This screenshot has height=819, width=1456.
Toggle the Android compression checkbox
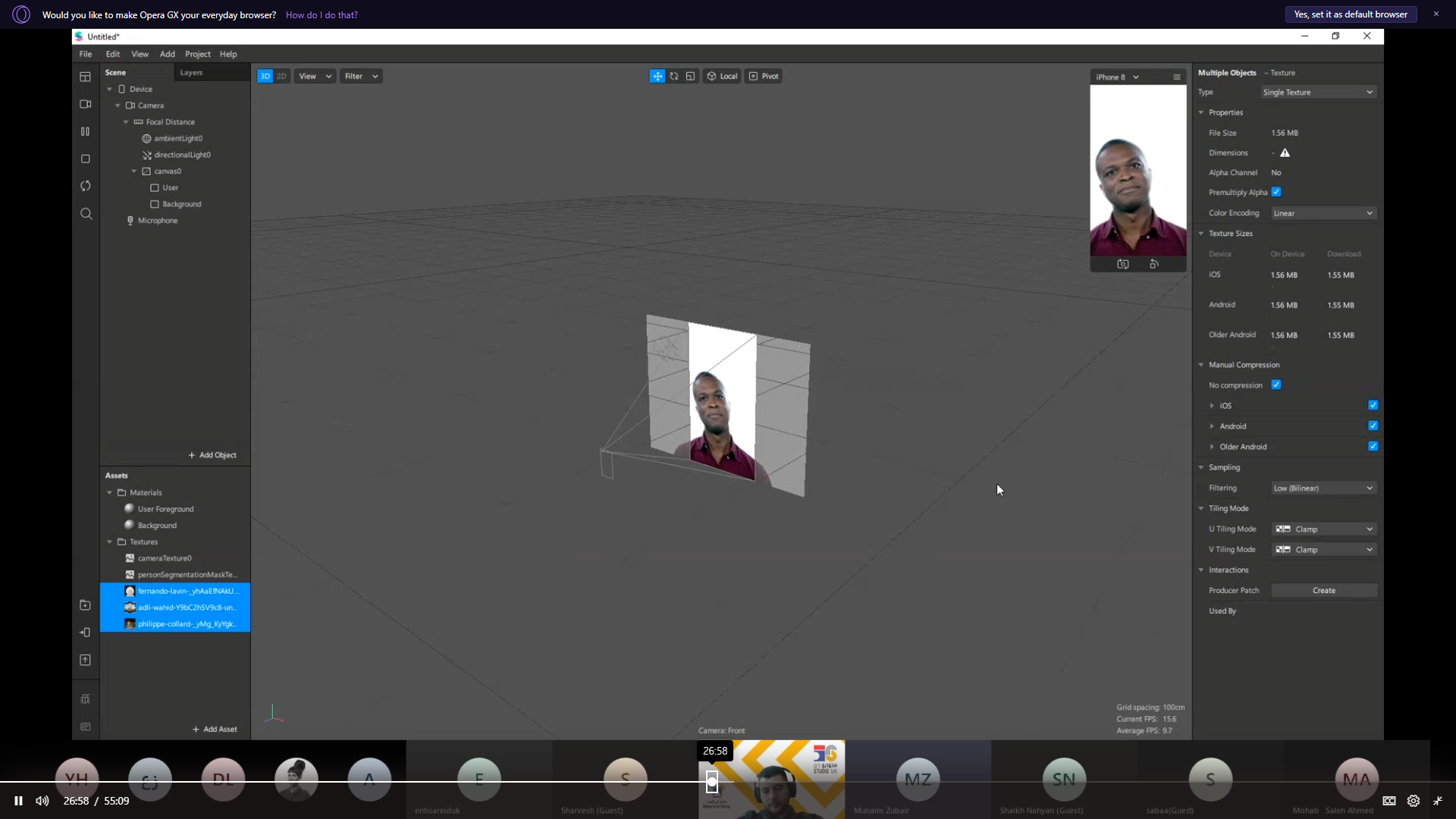[1373, 425]
